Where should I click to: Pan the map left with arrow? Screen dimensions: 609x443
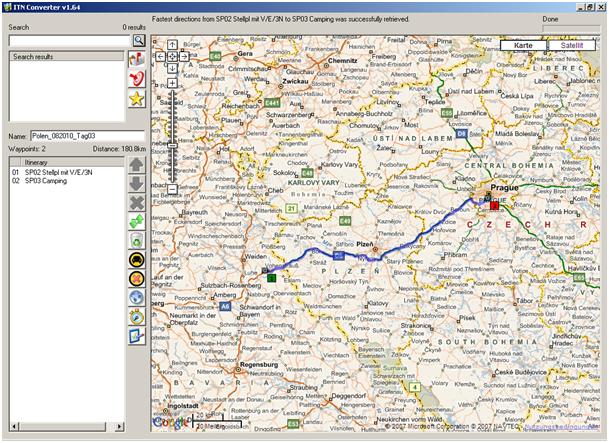pyautogui.click(x=160, y=56)
